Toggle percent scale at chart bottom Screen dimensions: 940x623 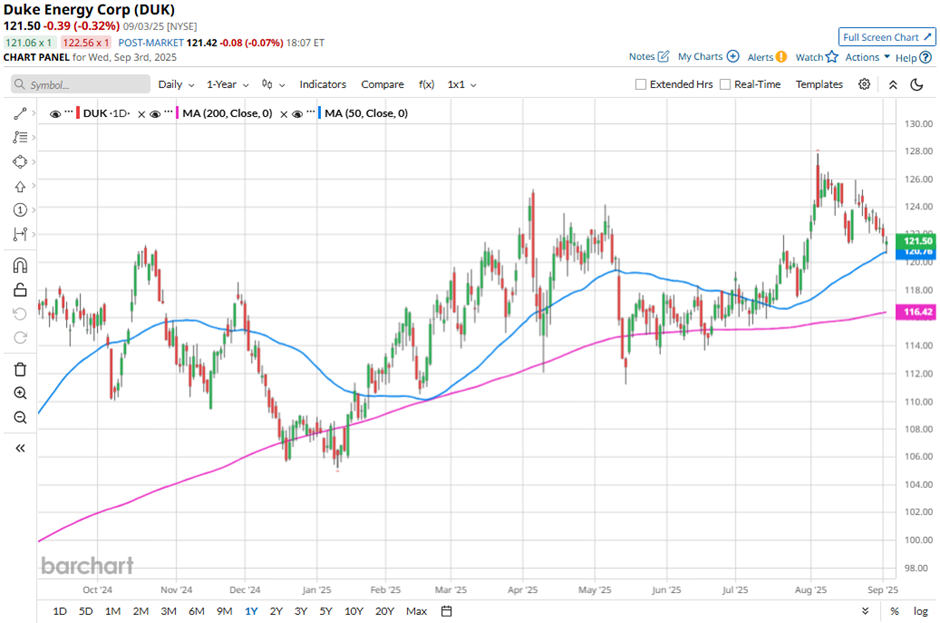tap(894, 611)
